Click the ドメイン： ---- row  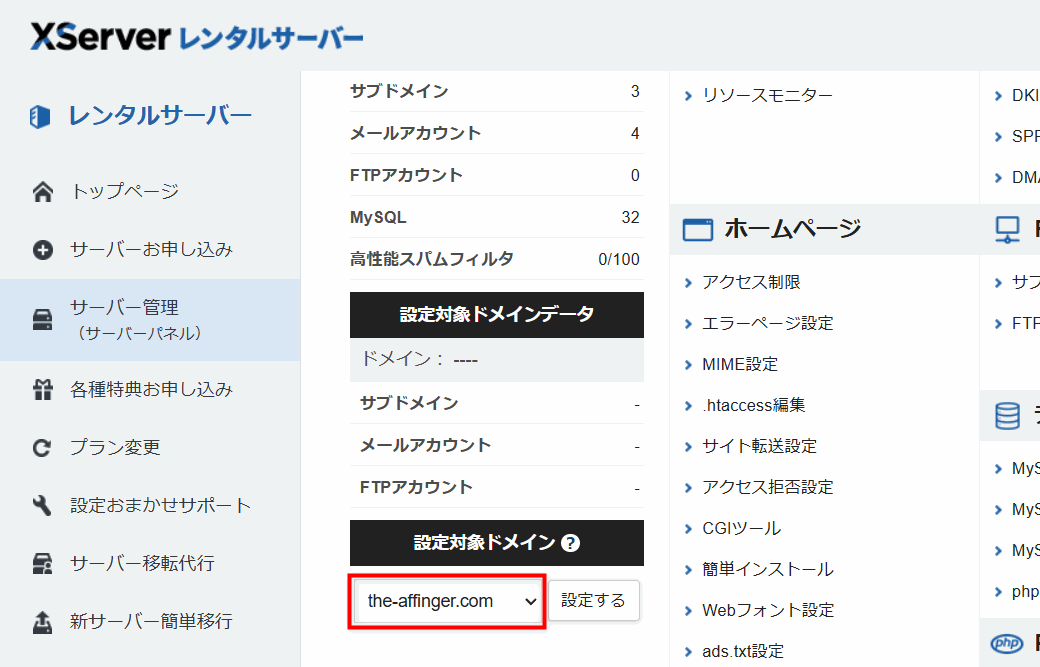(497, 360)
